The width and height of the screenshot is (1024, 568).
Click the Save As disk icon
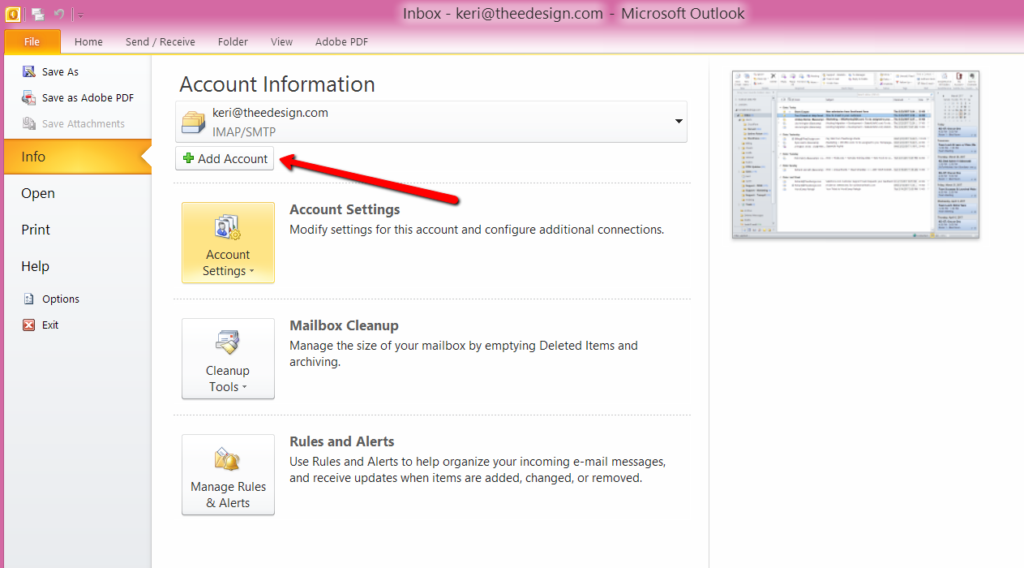29,71
